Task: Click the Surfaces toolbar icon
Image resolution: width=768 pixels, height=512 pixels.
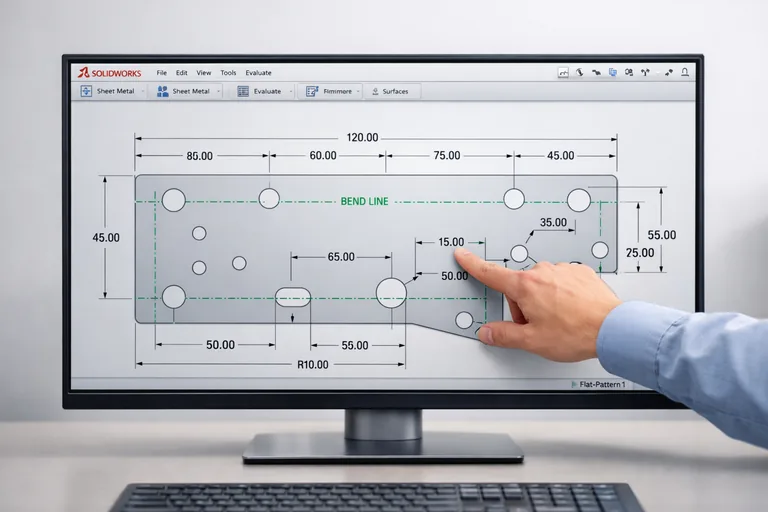Action: (x=375, y=91)
